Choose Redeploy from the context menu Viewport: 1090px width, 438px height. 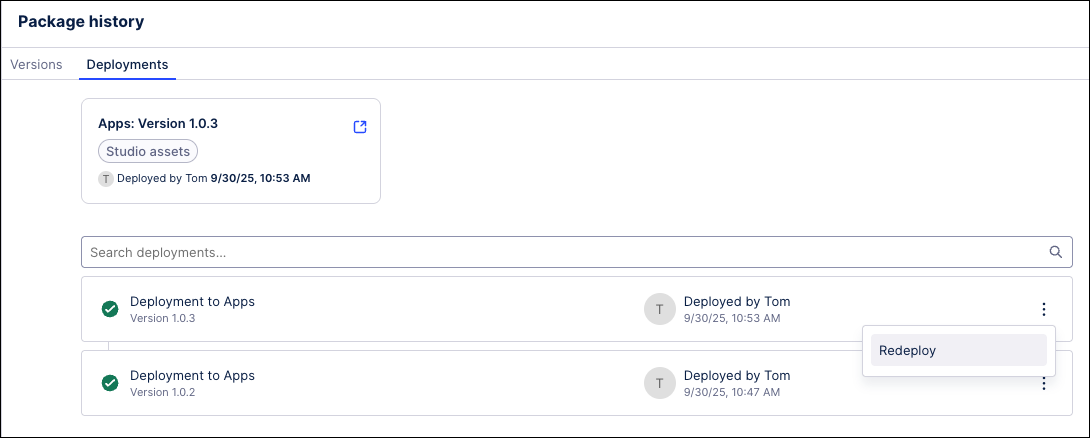[958, 350]
